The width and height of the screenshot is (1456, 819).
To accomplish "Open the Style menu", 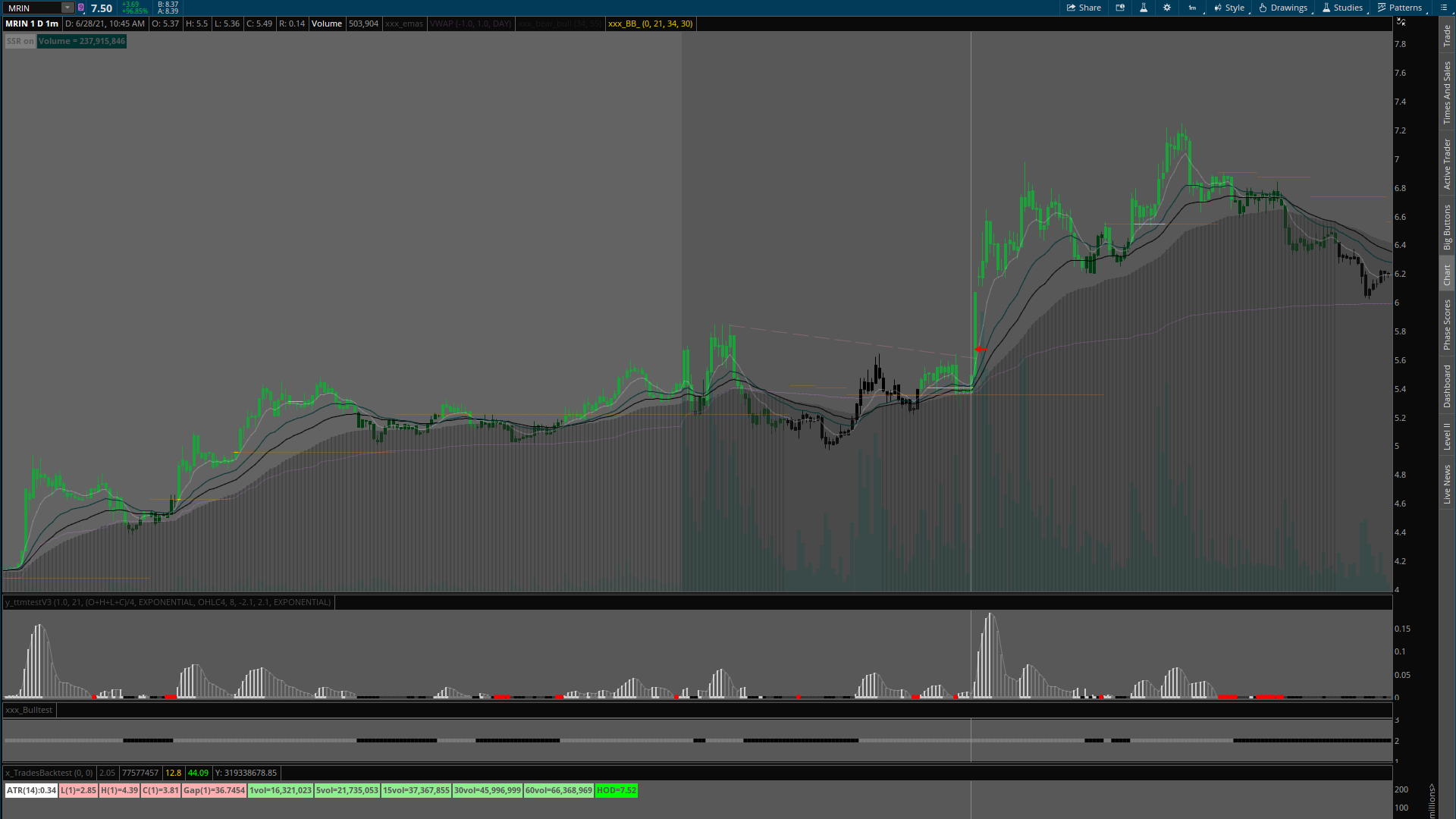I will pyautogui.click(x=1229, y=8).
